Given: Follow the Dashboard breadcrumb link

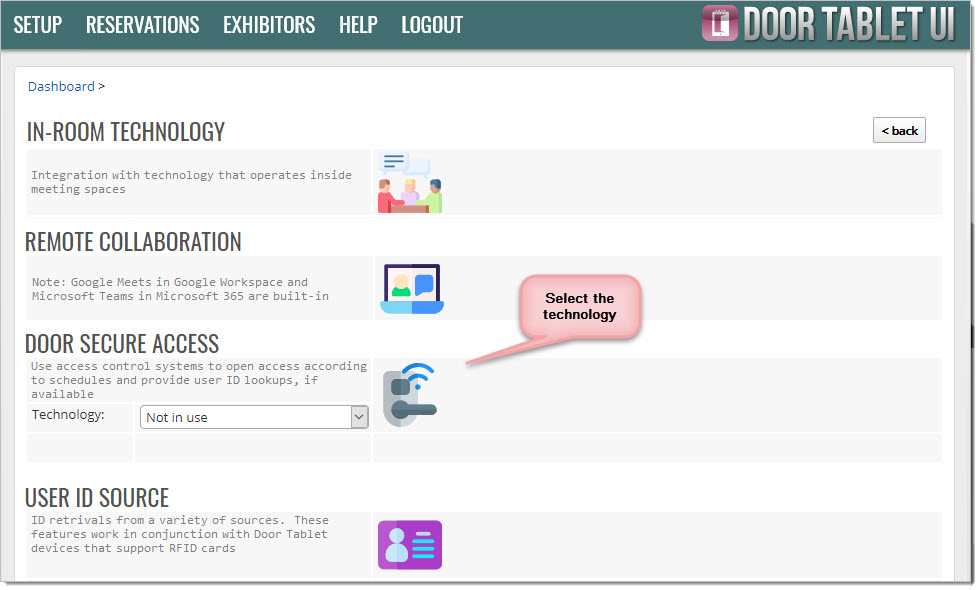Looking at the screenshot, I should pos(61,86).
